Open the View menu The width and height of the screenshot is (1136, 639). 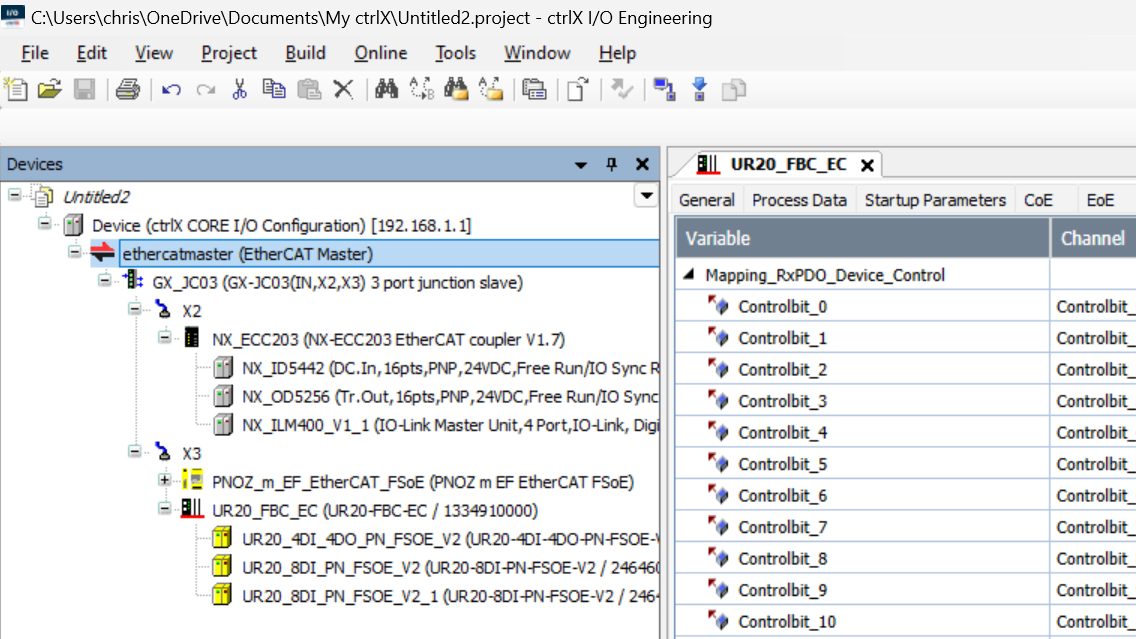[154, 53]
